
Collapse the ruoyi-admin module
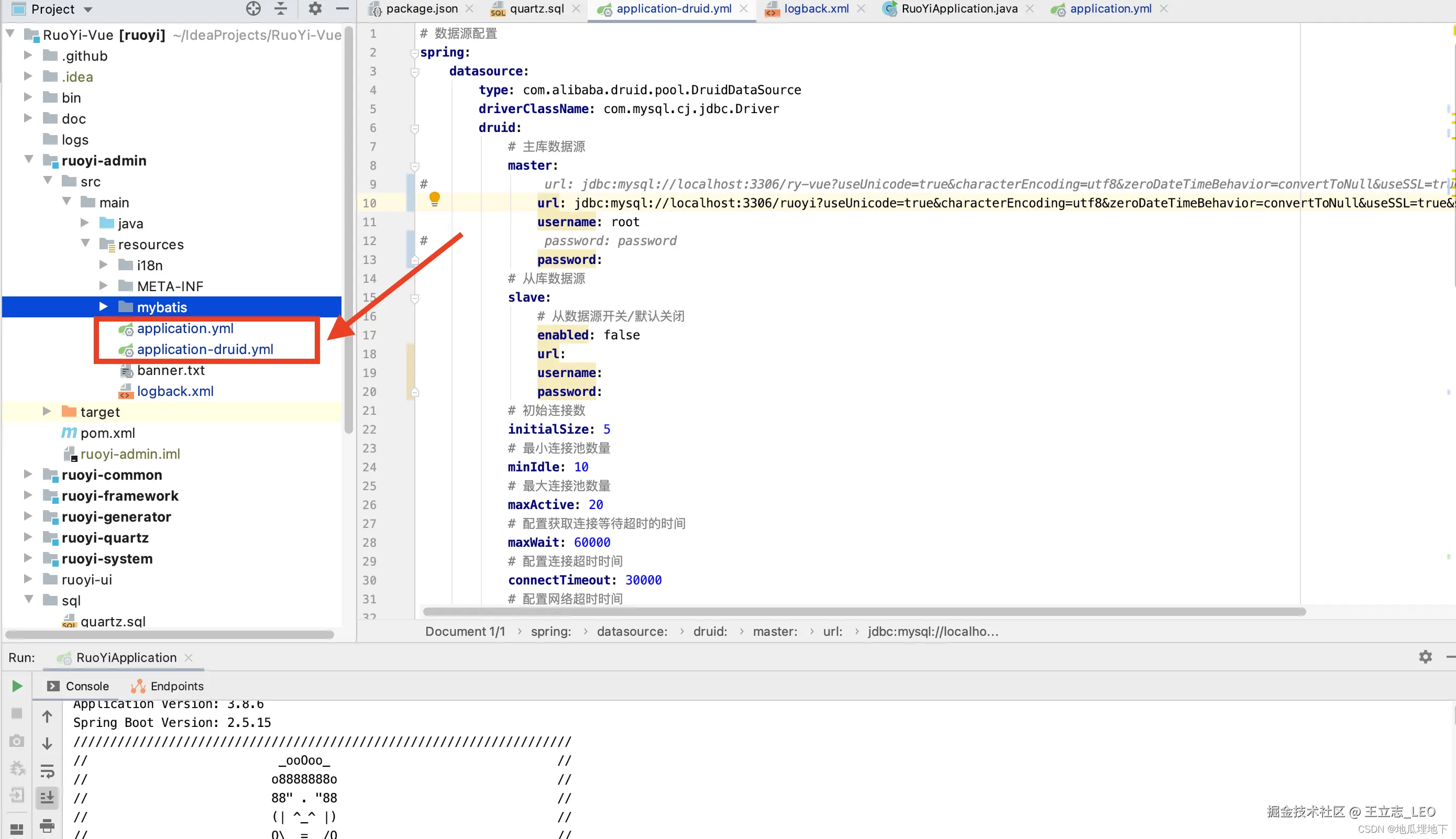click(29, 160)
